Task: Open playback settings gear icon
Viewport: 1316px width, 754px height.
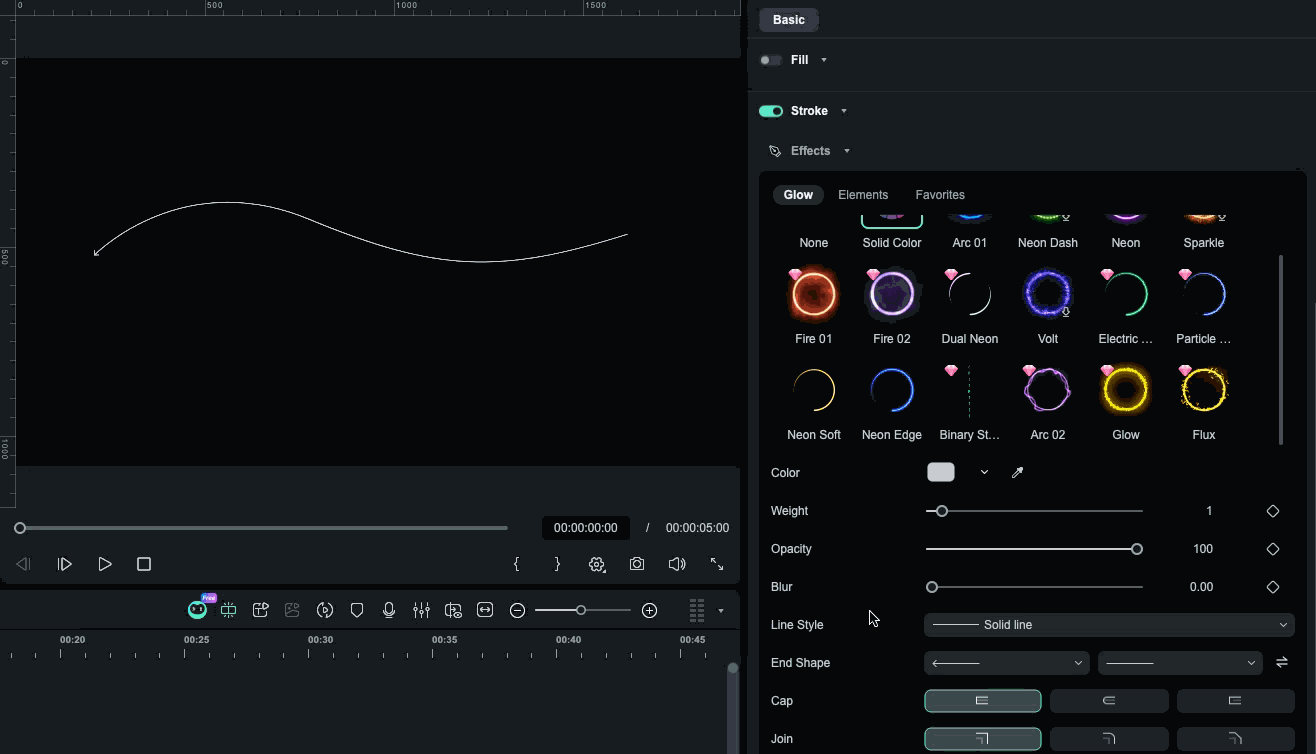Action: point(597,564)
